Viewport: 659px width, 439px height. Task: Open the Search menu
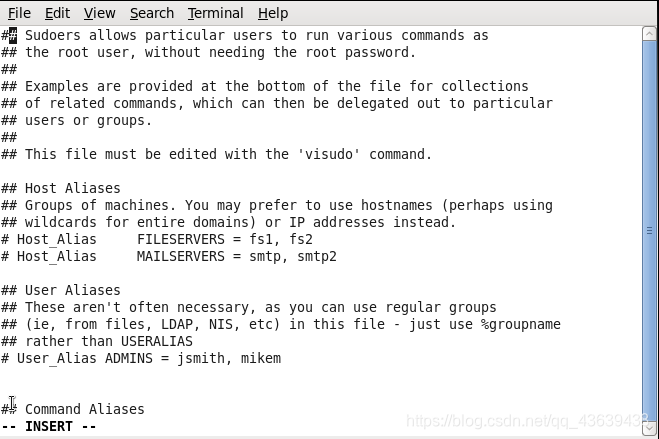[x=152, y=13]
